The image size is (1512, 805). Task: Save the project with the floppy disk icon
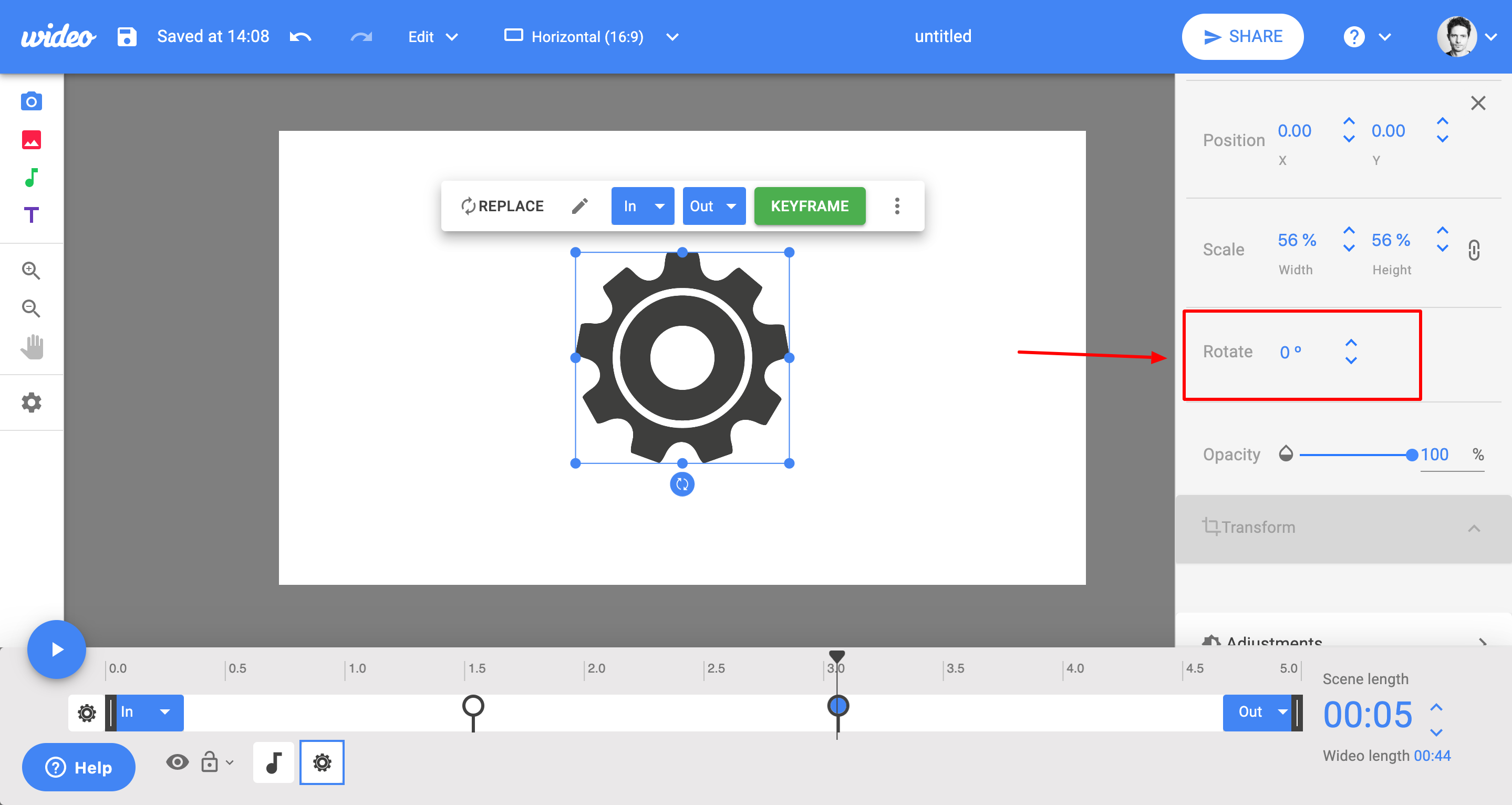click(127, 36)
